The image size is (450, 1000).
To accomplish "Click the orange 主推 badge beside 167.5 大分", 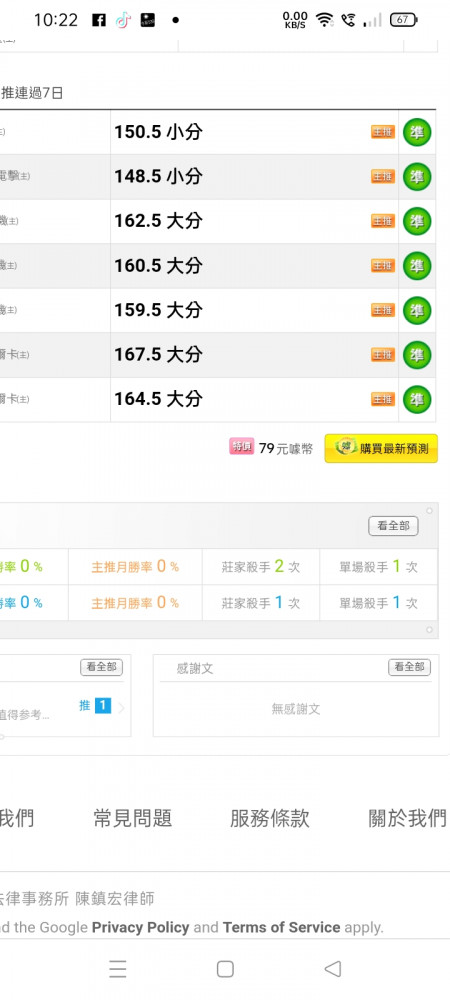I will click(x=383, y=355).
